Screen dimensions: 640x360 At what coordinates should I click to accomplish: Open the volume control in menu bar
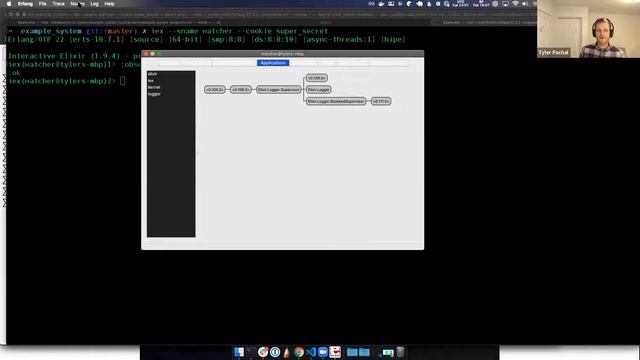(525, 4)
